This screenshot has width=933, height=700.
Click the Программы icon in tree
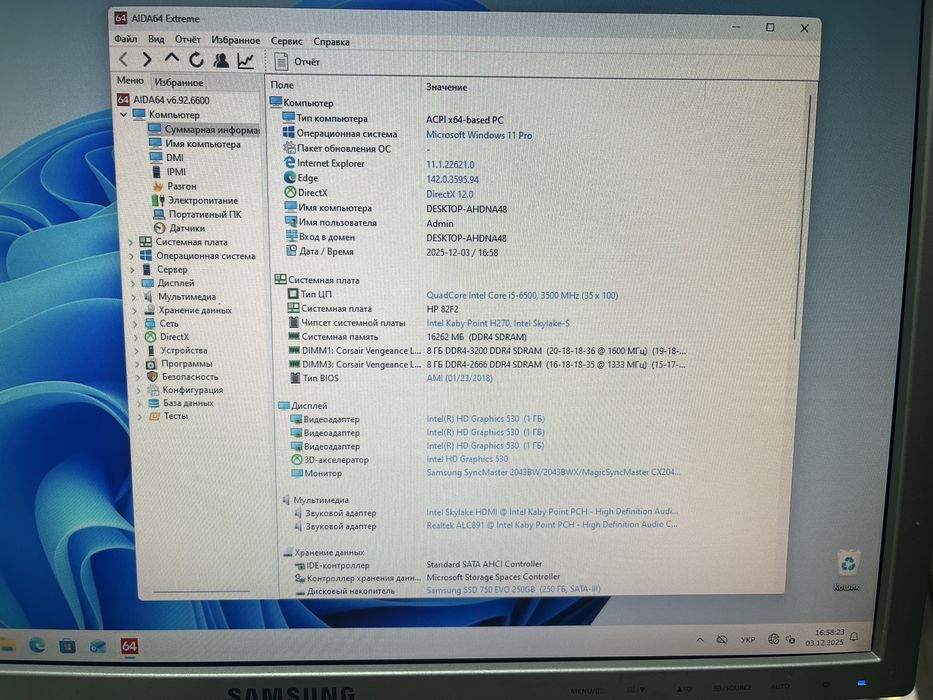[151, 364]
